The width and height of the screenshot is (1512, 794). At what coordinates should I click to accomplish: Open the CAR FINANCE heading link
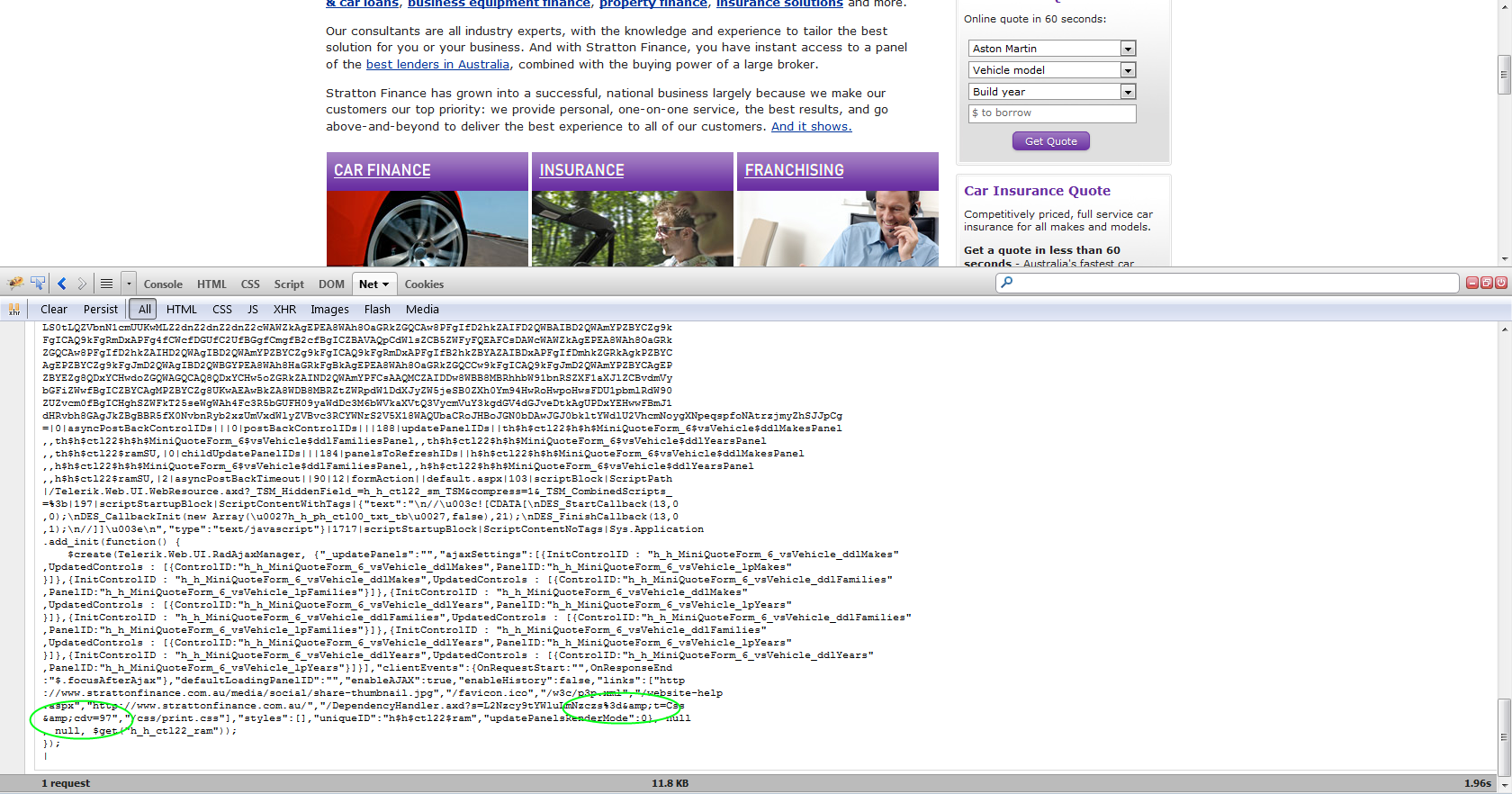coord(382,170)
